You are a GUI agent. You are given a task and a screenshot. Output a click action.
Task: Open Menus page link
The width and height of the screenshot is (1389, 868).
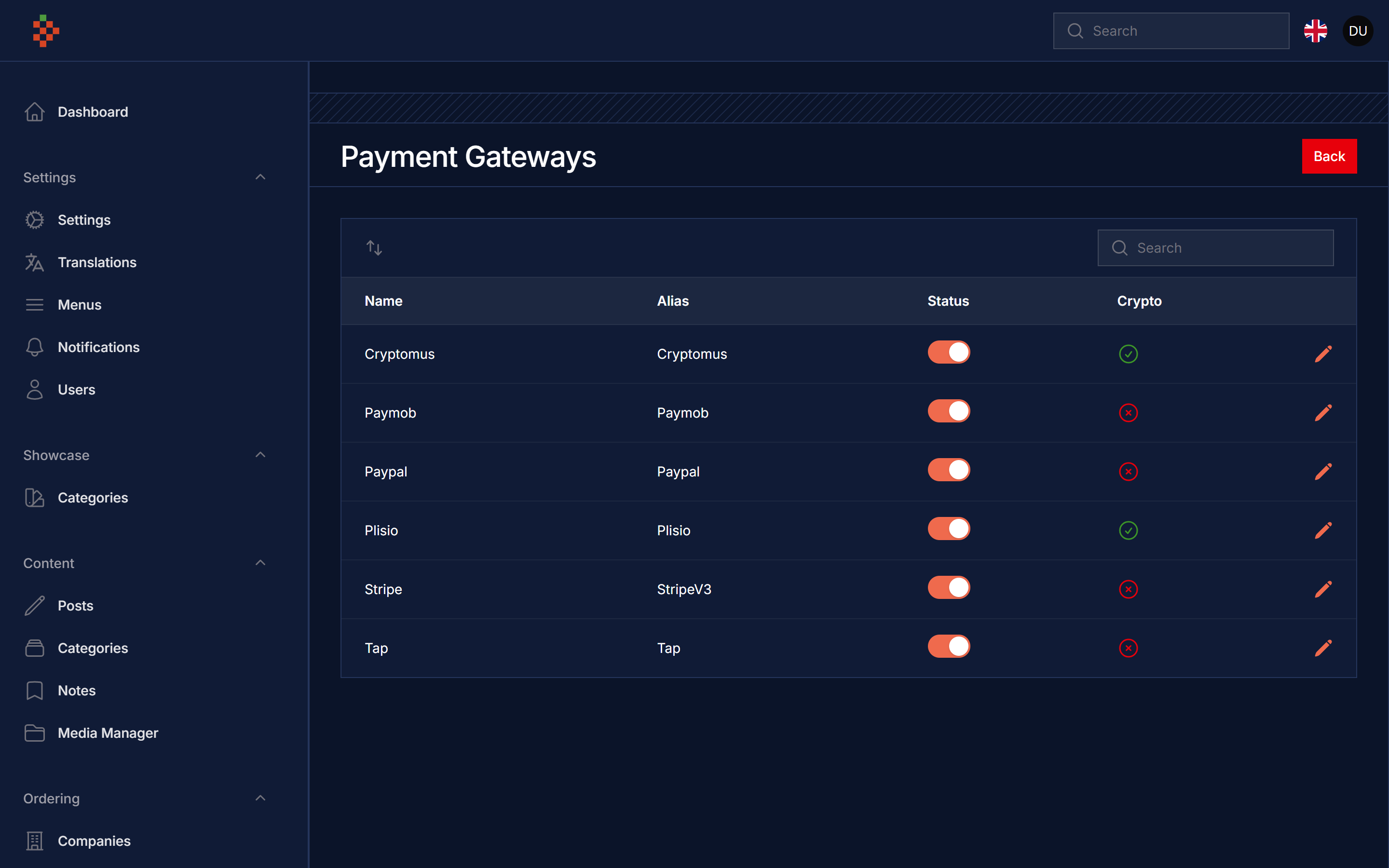tap(80, 305)
